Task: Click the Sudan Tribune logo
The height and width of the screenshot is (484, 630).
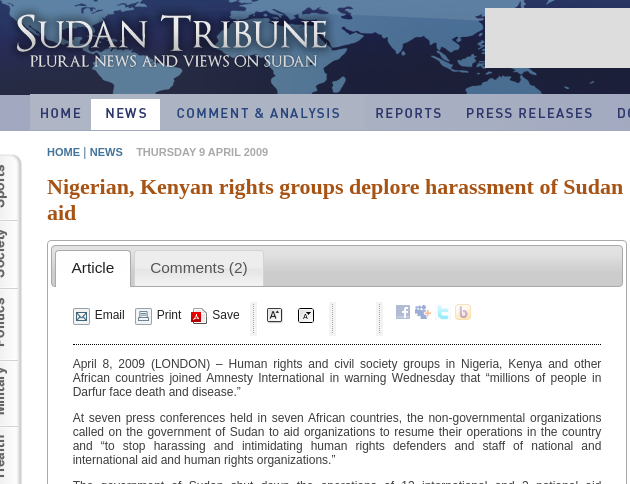Action: [x=173, y=41]
